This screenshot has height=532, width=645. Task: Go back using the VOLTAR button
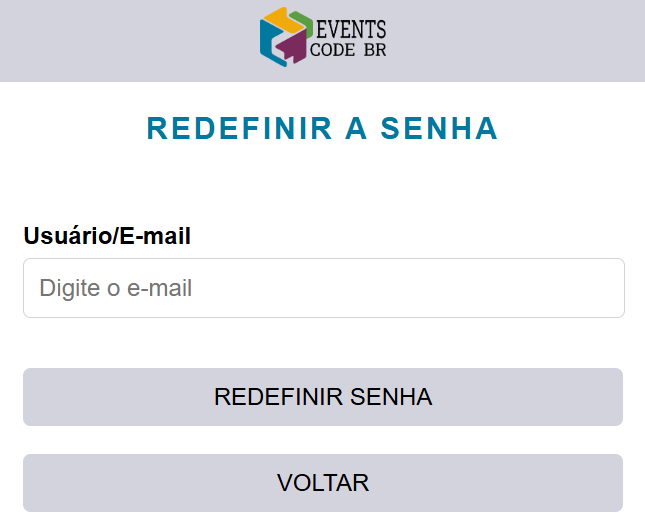[x=323, y=483]
